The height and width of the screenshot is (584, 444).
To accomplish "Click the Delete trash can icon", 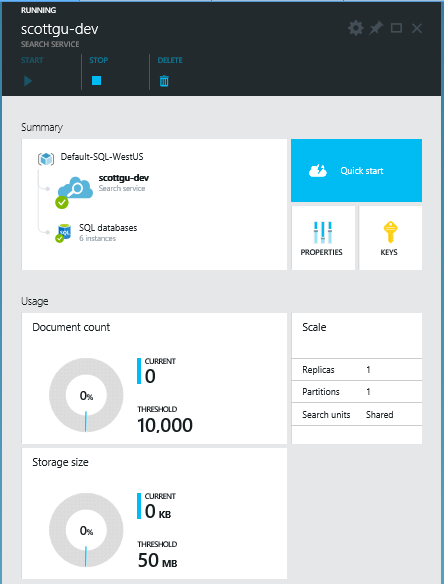I will click(x=164, y=81).
